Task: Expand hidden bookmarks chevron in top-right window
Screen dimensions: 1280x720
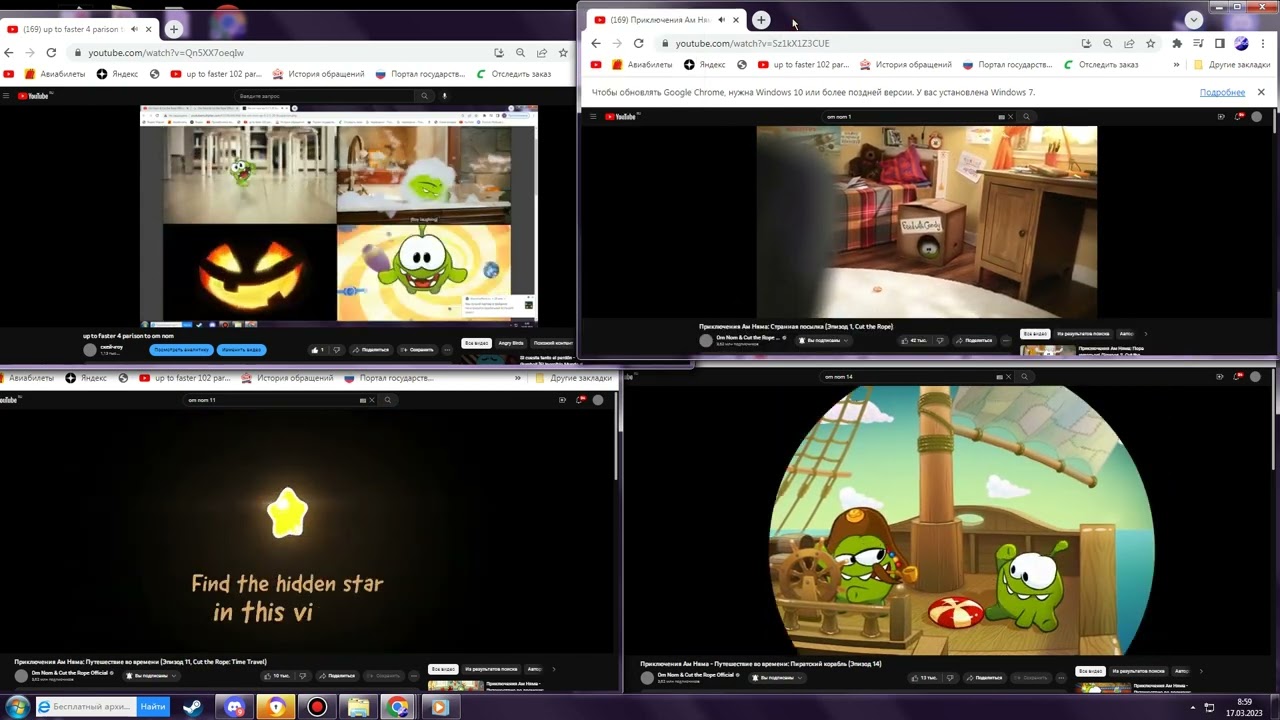Action: point(1175,65)
